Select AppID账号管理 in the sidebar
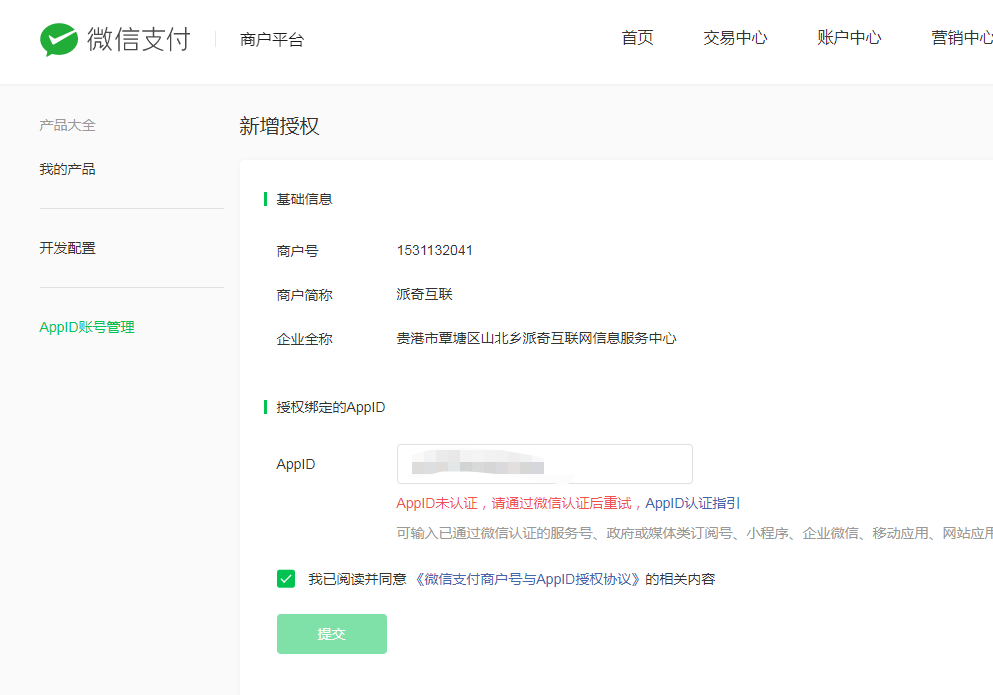Screen dimensions: 993x695 [87, 327]
